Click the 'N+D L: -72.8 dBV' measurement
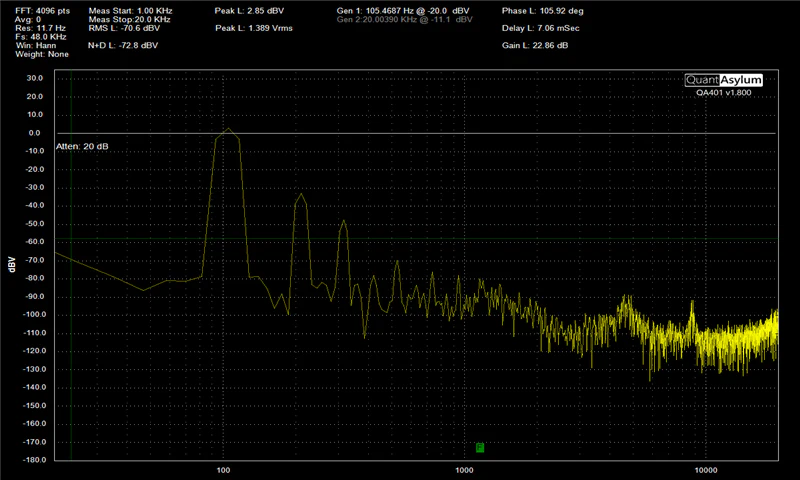 click(123, 45)
